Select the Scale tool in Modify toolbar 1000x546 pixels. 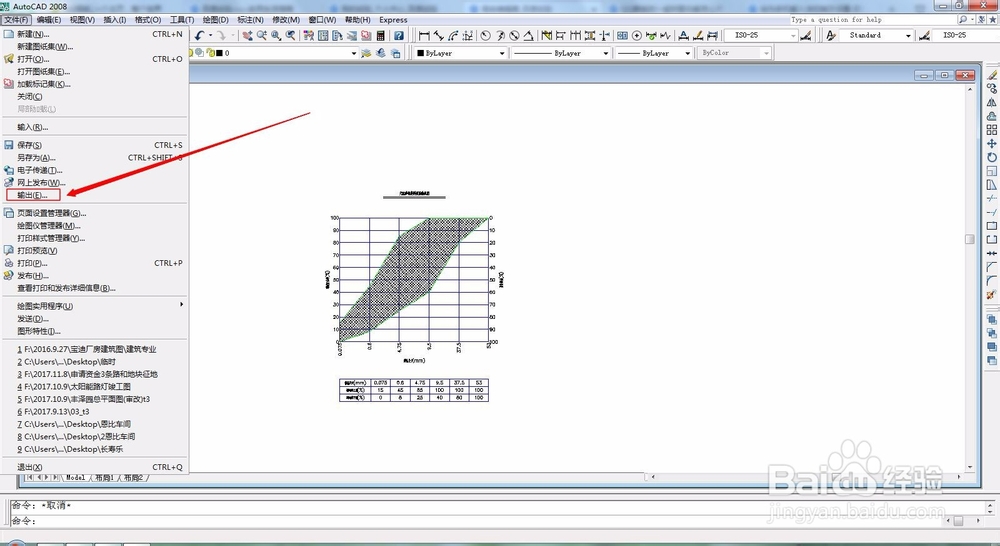click(x=992, y=171)
